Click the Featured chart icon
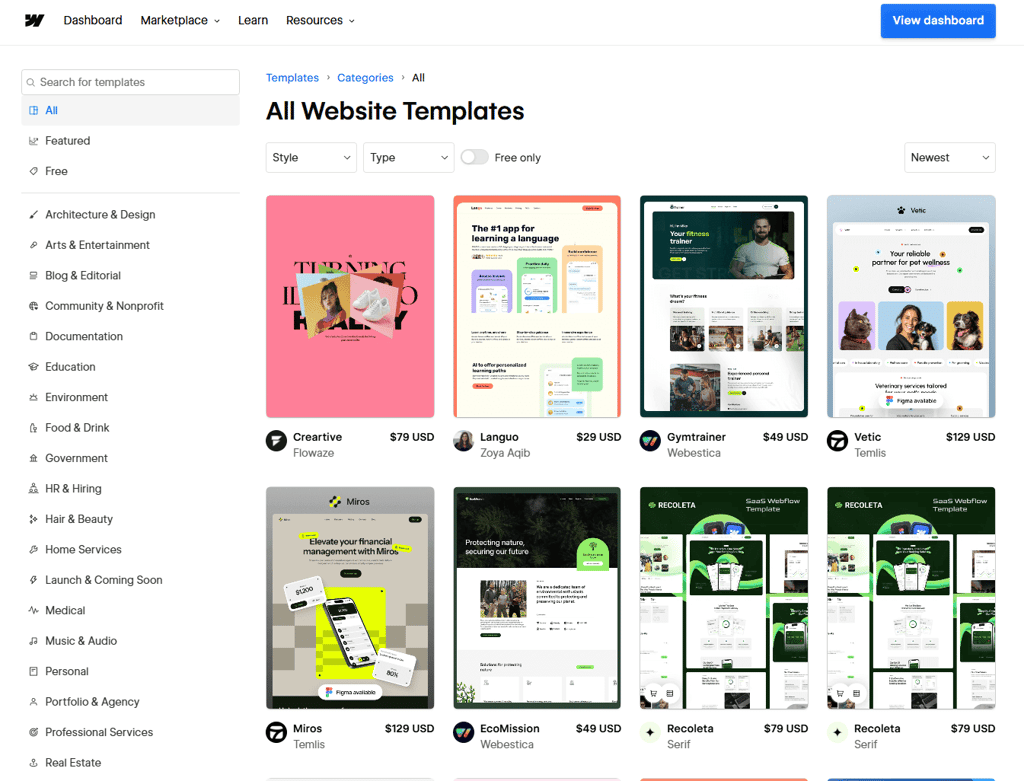 (33, 140)
